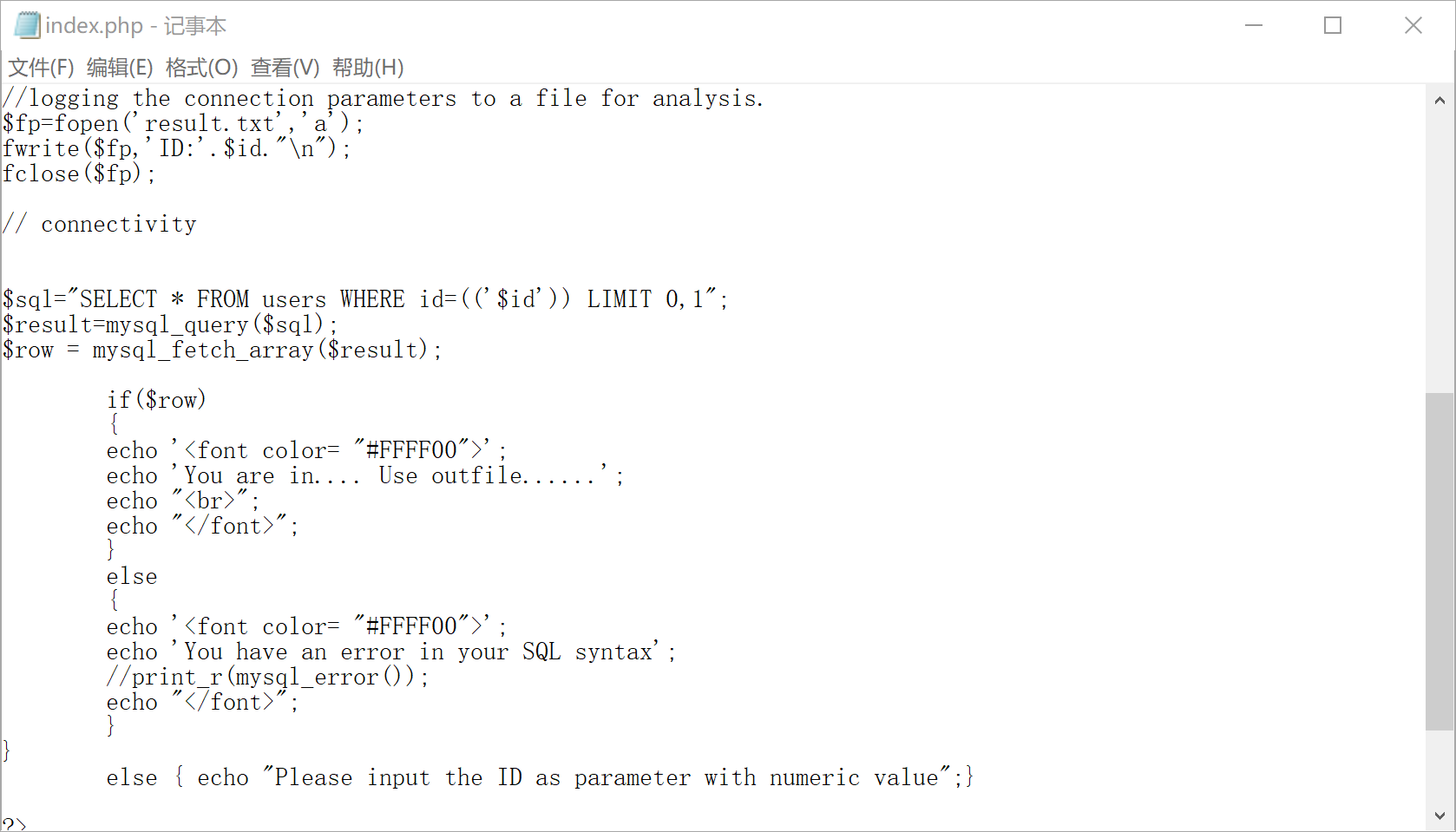Image resolution: width=1456 pixels, height=832 pixels.
Task: Place cursor on the fwrite($fp line
Action: (177, 148)
